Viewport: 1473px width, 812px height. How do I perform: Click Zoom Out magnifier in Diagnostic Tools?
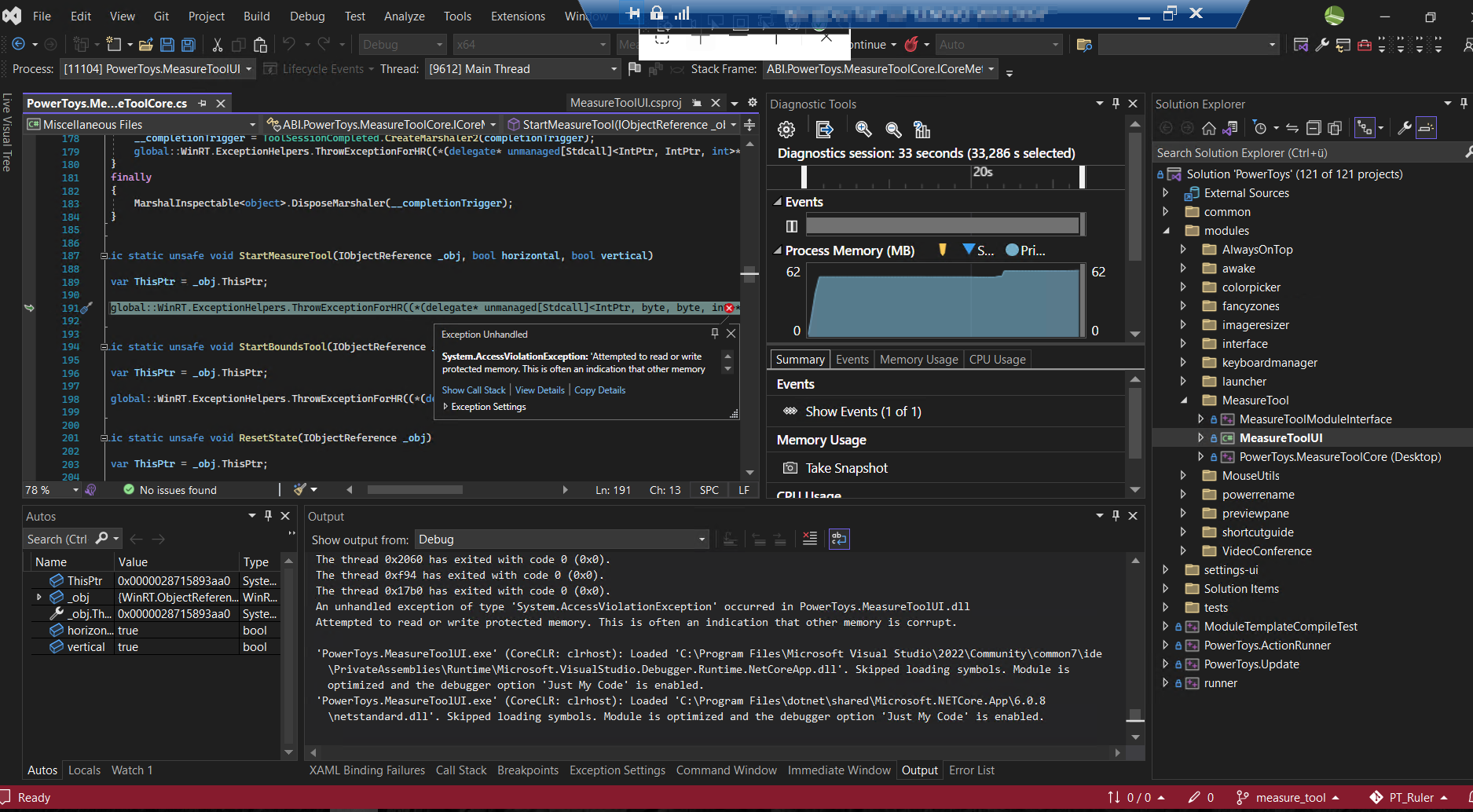pos(893,130)
